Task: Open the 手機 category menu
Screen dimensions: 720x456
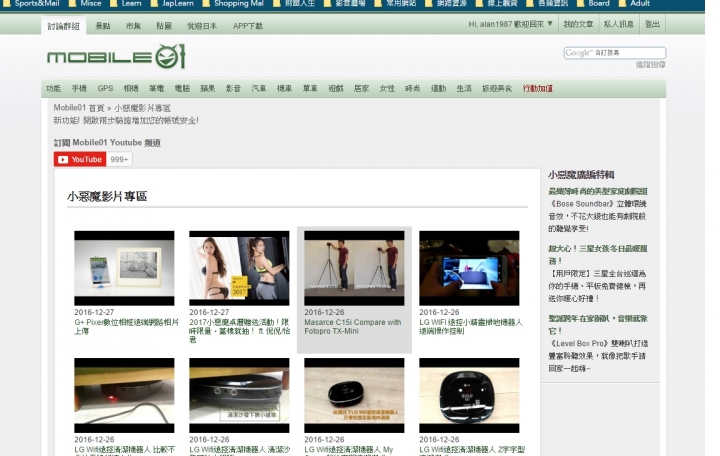Action: (79, 88)
